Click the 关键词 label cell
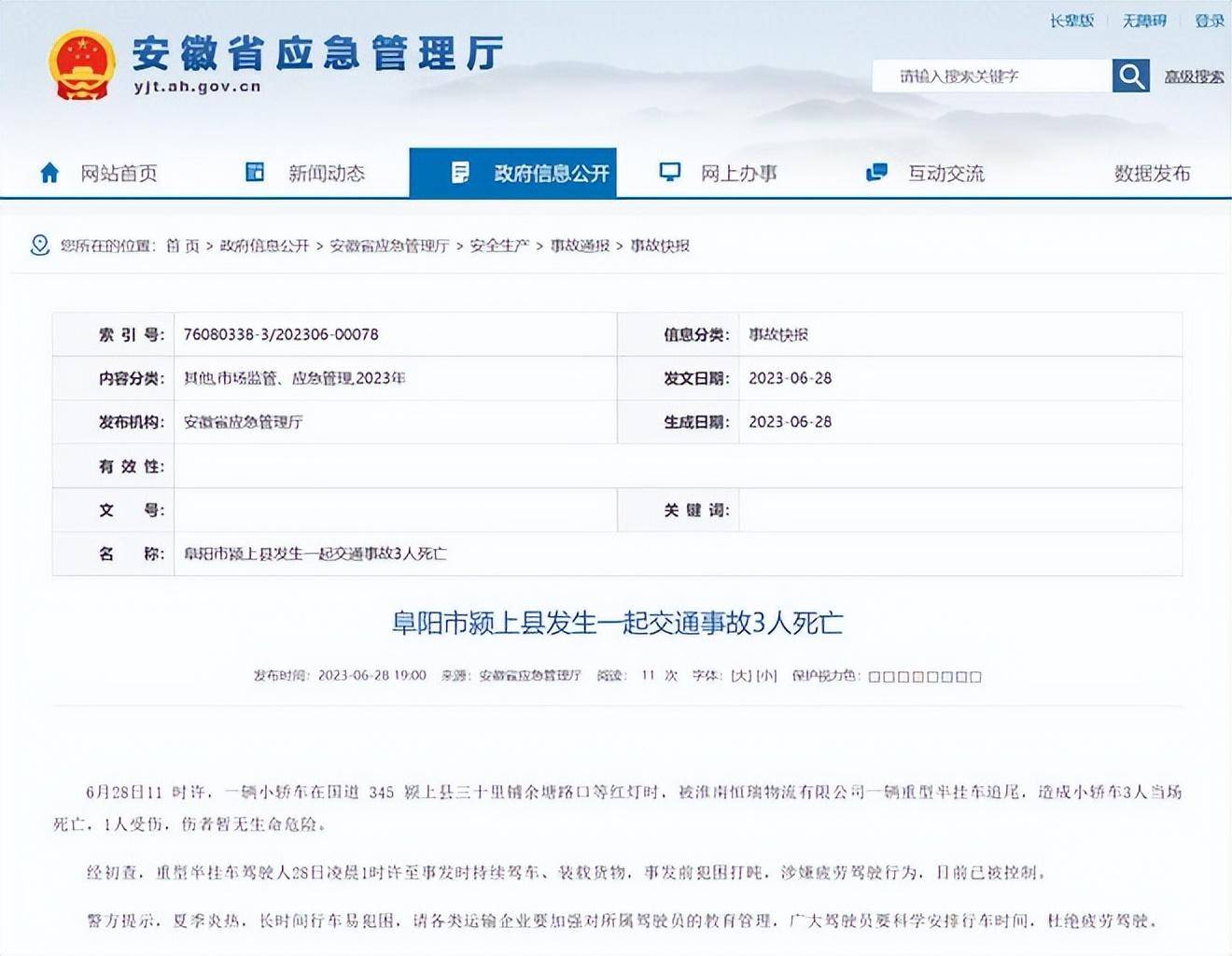 679,510
